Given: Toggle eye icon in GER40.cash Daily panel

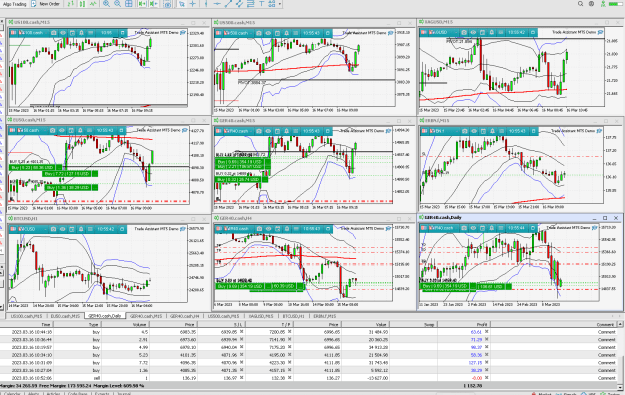Looking at the screenshot, I should (x=473, y=228).
